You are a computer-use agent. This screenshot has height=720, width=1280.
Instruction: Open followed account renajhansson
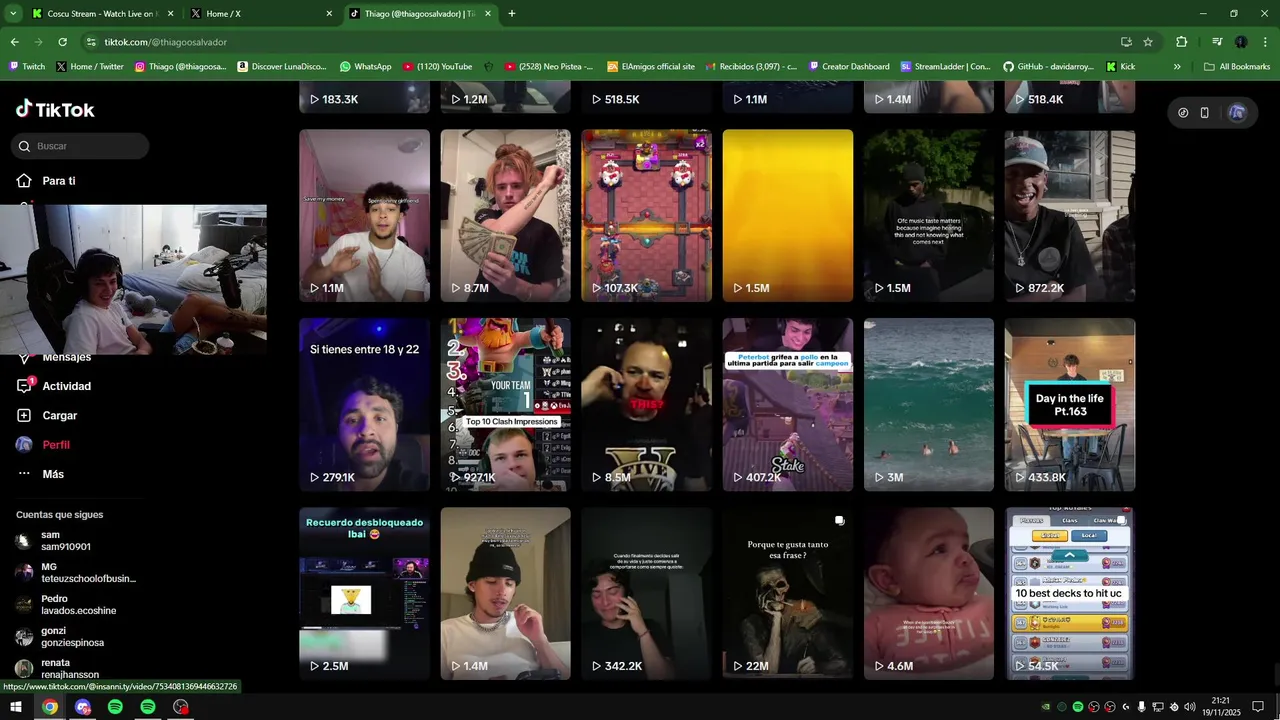click(x=58, y=668)
